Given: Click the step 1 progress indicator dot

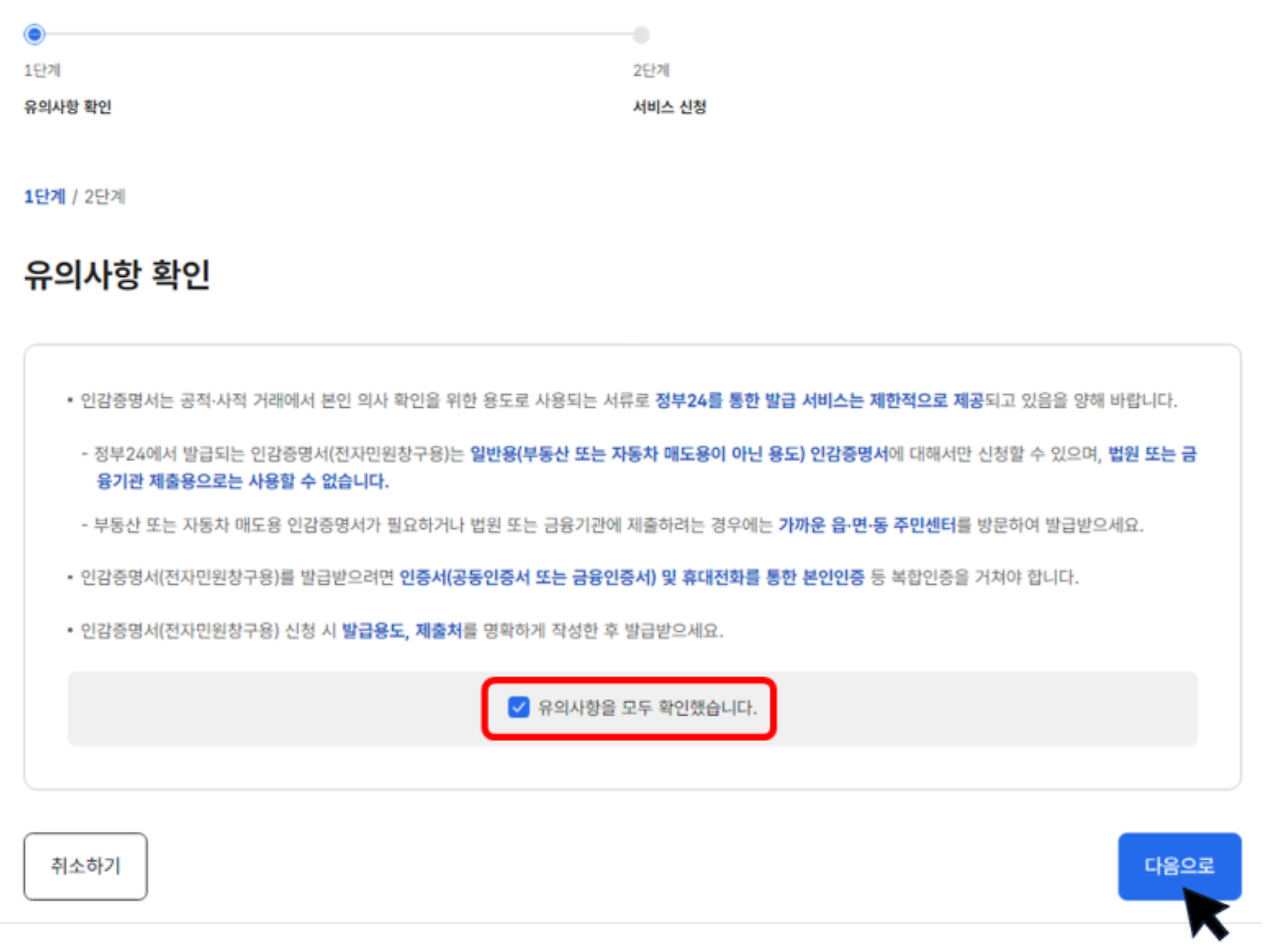Looking at the screenshot, I should pos(37,33).
